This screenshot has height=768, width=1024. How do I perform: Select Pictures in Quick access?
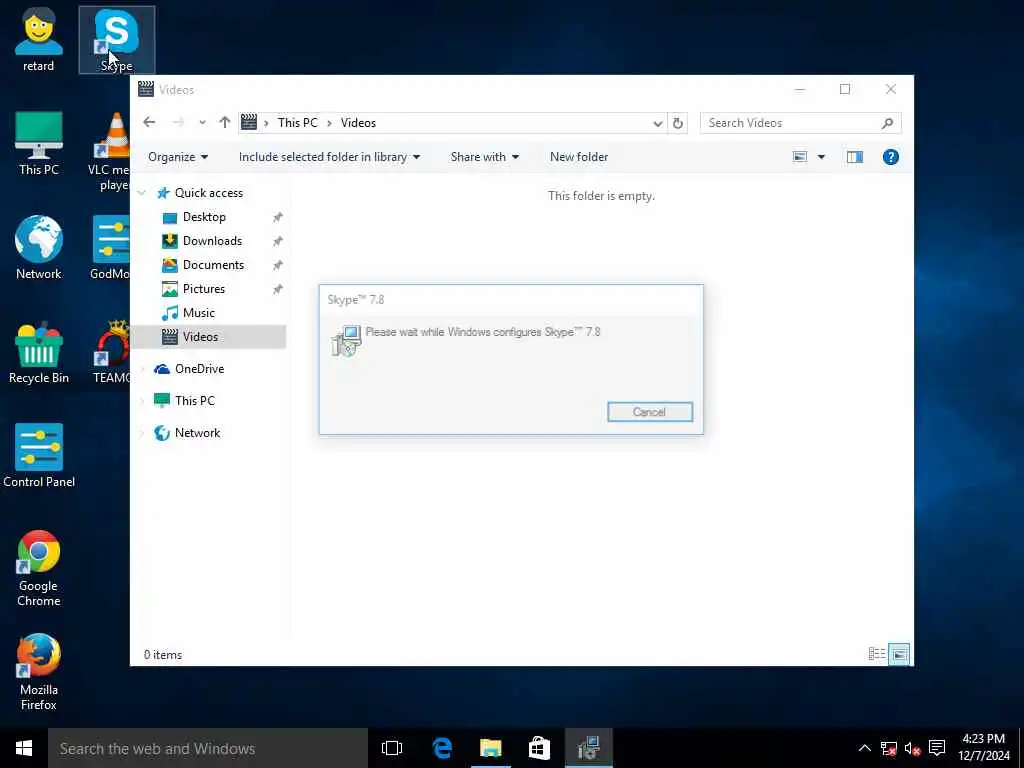click(x=203, y=289)
